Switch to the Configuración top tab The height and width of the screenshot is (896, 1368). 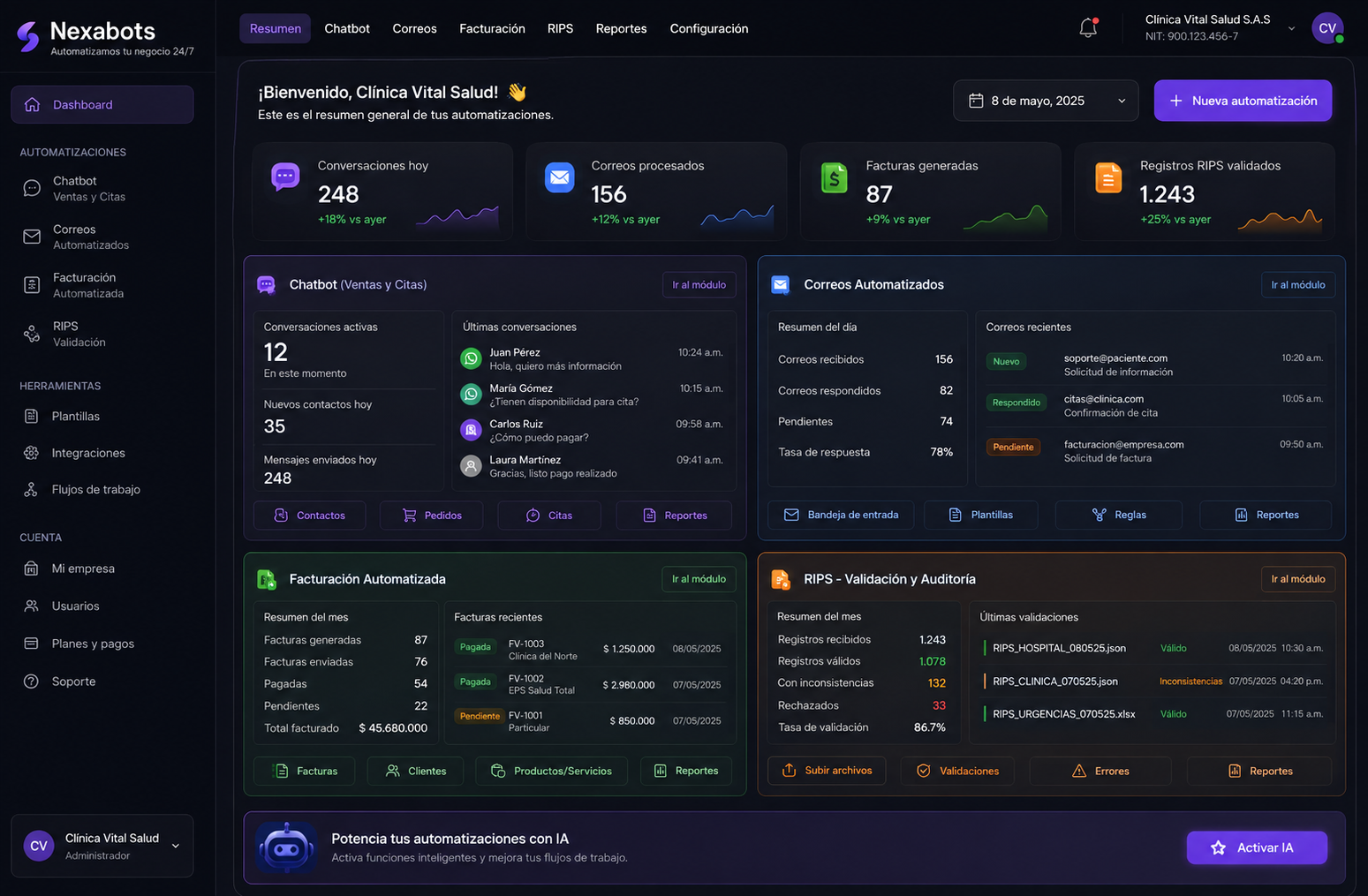(x=709, y=28)
